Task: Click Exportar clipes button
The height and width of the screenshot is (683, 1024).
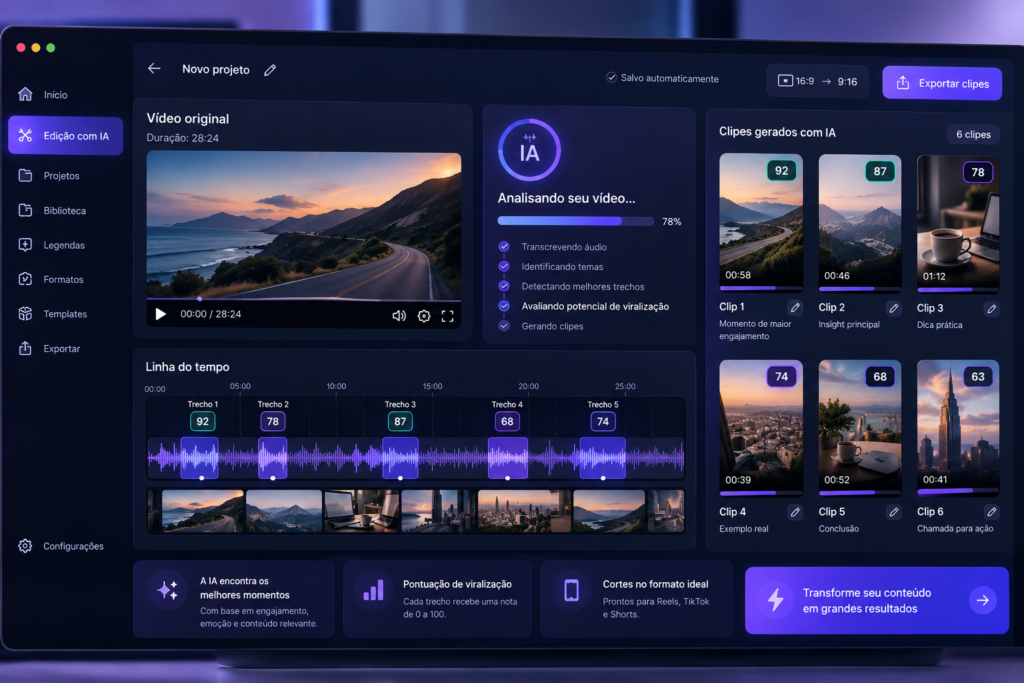Action: [942, 83]
